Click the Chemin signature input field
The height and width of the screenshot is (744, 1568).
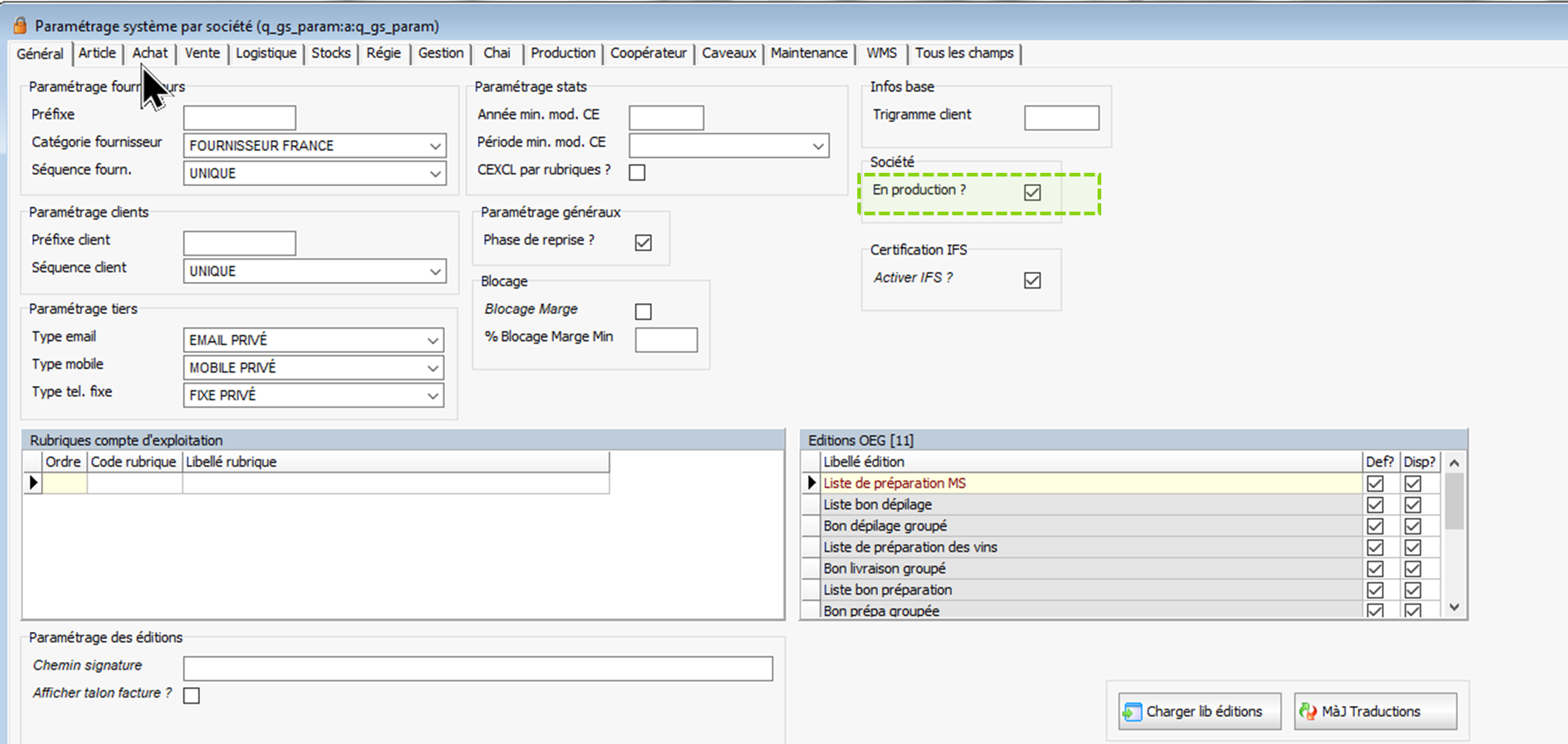[x=478, y=668]
